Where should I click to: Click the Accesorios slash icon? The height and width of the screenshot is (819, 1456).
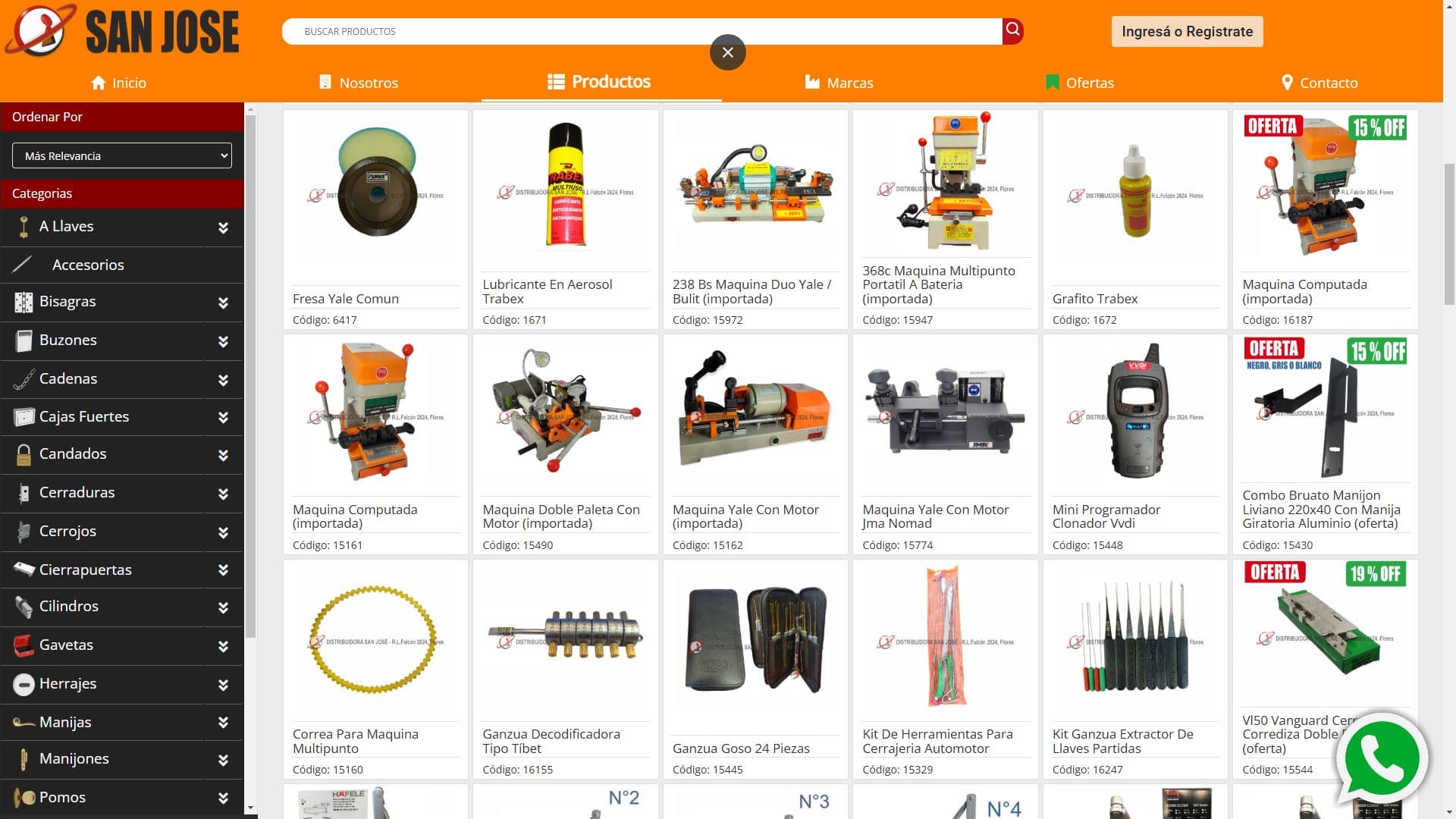click(x=24, y=265)
